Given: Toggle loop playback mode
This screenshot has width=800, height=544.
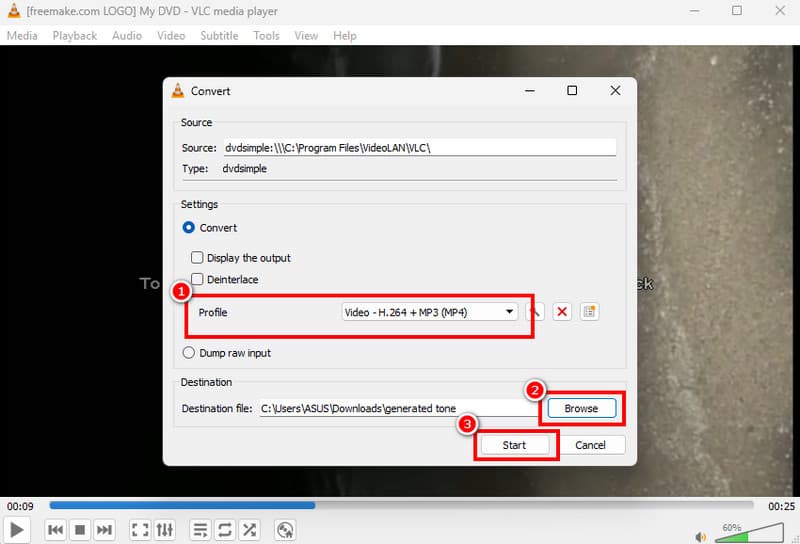Looking at the screenshot, I should pos(224,530).
